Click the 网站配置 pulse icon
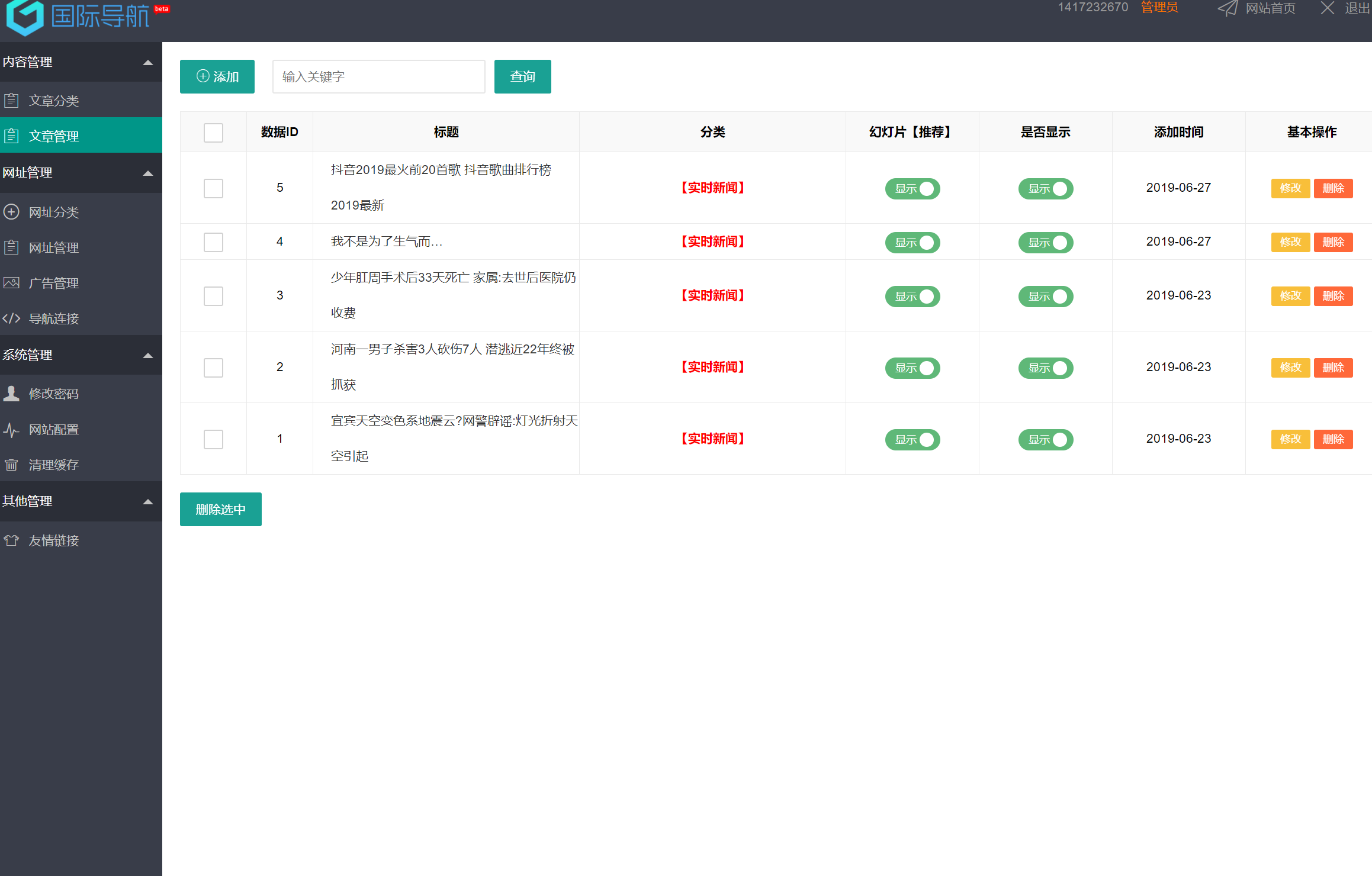This screenshot has height=876, width=1372. point(11,429)
